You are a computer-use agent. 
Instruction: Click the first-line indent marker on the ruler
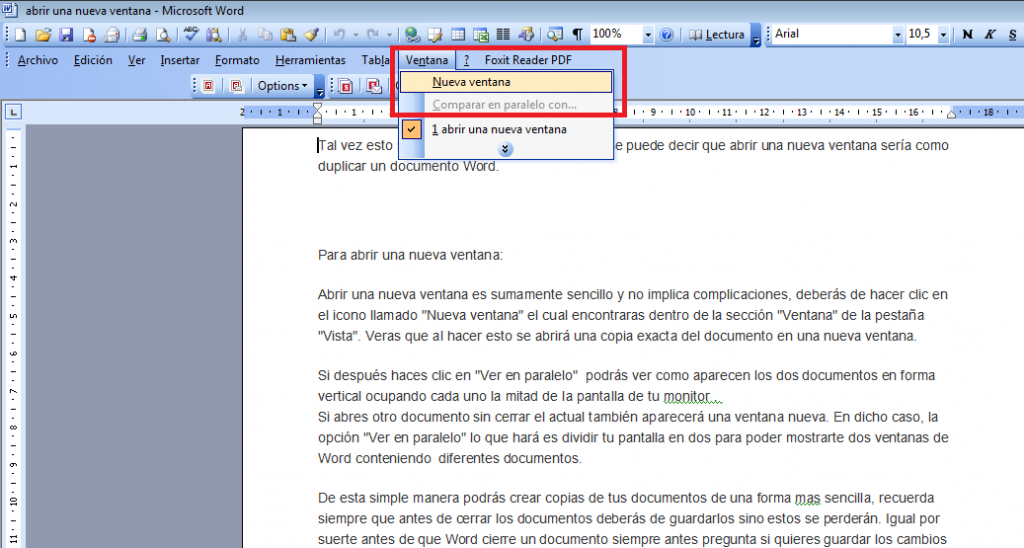tap(317, 108)
